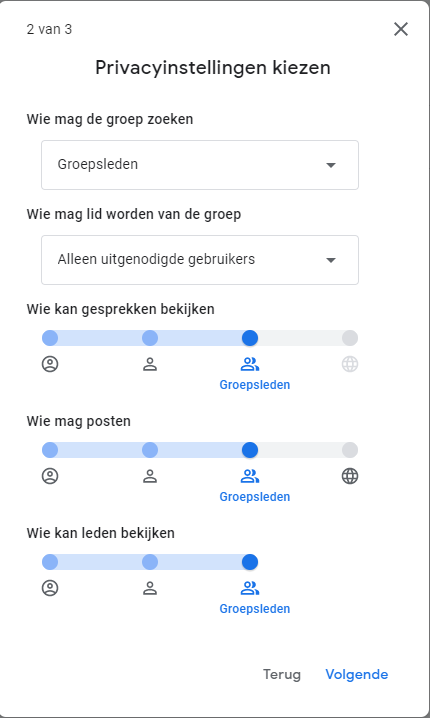The height and width of the screenshot is (718, 430).
Task: Click the Groepsleden label under 'Wie kan gesprekken bekijken'
Action: point(255,385)
